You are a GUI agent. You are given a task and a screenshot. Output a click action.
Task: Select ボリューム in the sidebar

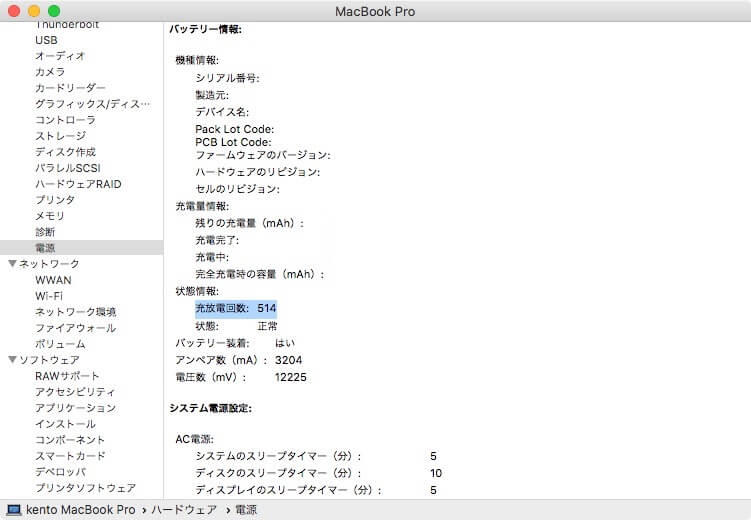(x=60, y=344)
